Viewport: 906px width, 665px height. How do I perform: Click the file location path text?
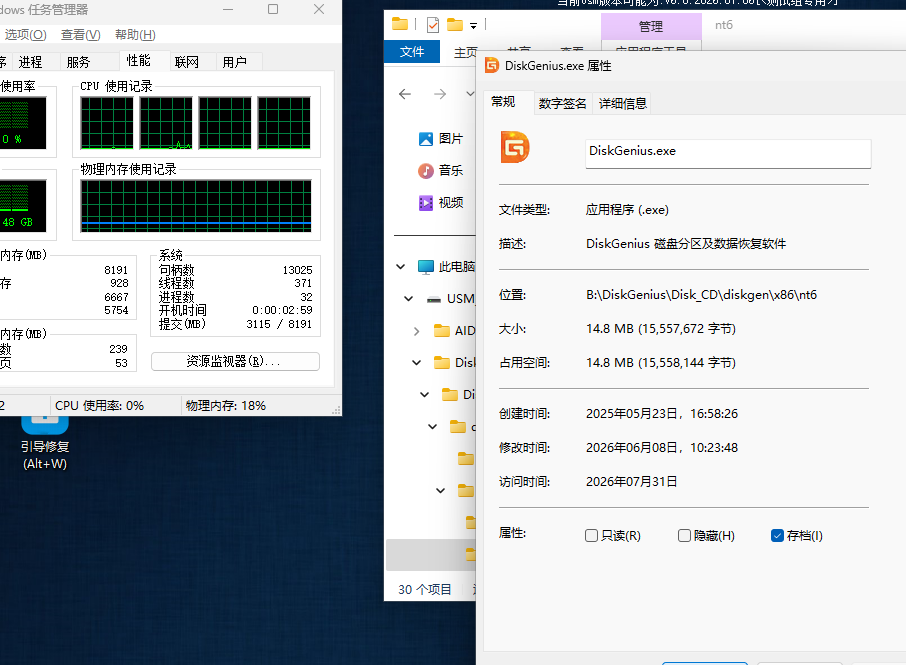click(x=701, y=295)
